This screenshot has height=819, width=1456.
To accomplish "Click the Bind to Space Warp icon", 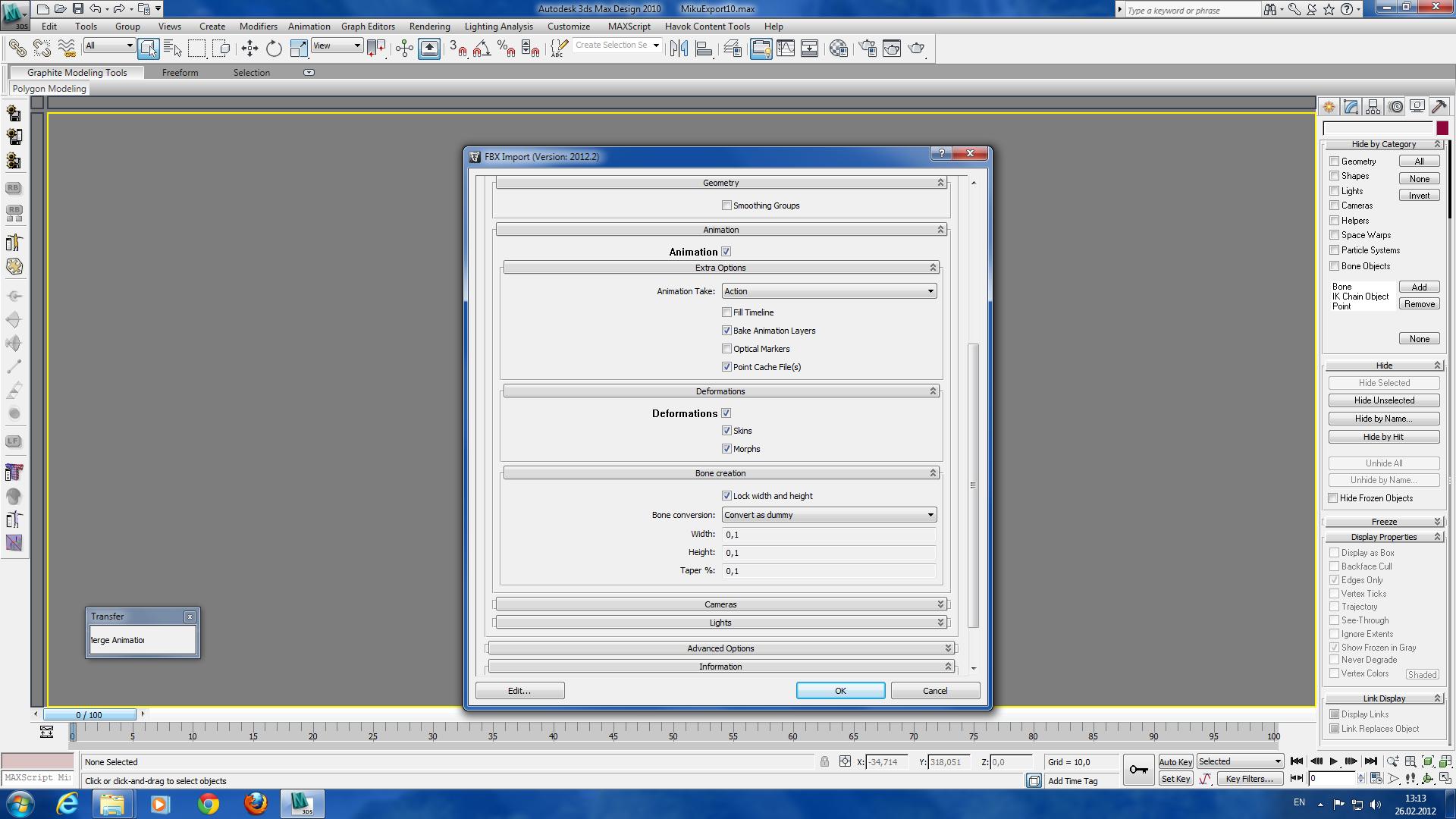I will pyautogui.click(x=67, y=49).
